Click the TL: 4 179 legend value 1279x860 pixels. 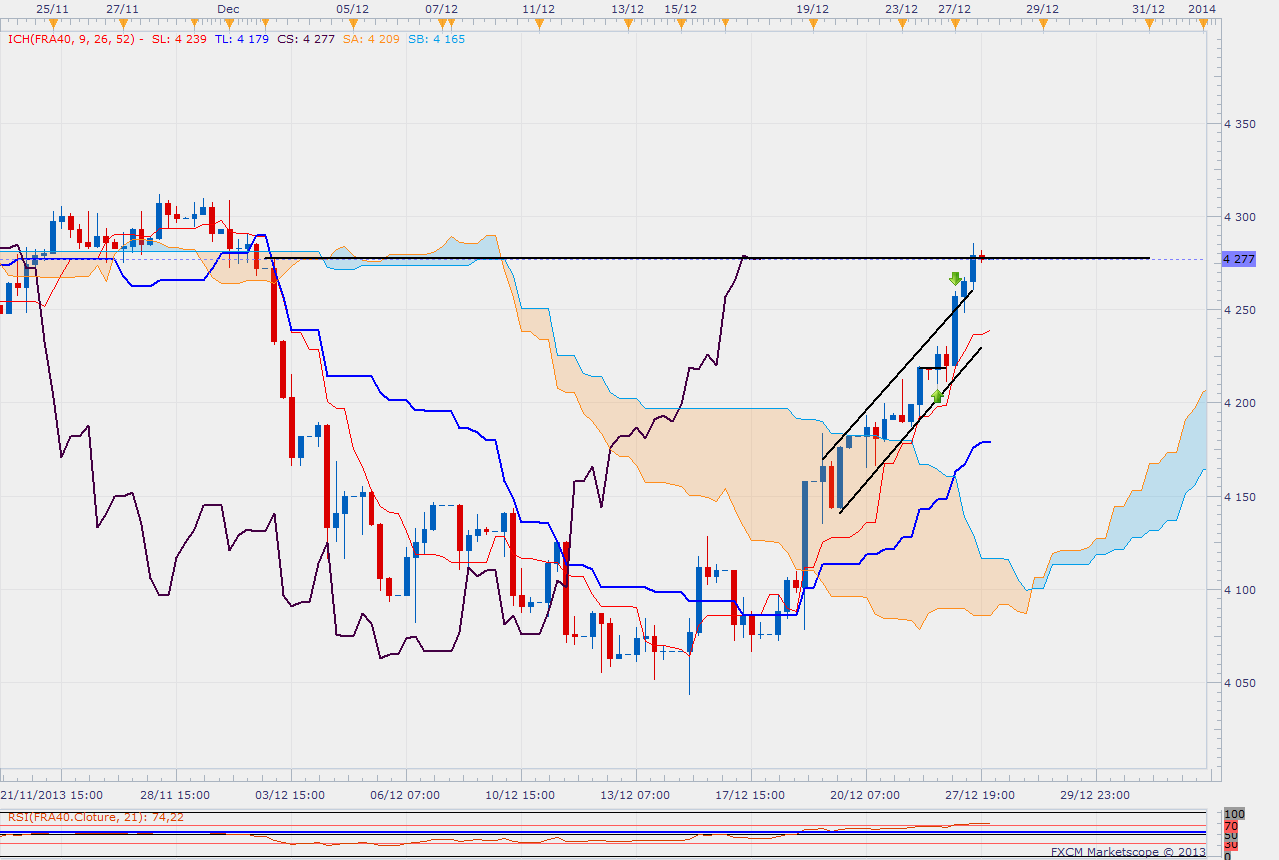243,39
